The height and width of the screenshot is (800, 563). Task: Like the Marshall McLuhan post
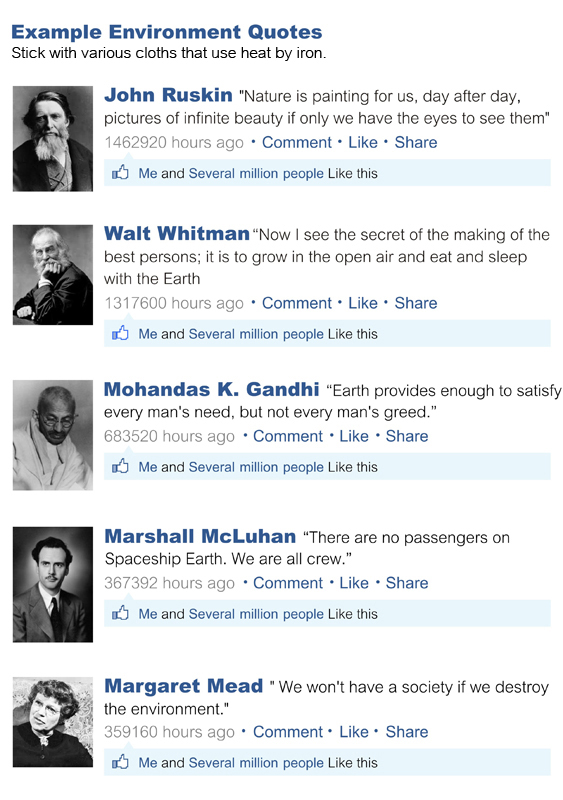(354, 583)
